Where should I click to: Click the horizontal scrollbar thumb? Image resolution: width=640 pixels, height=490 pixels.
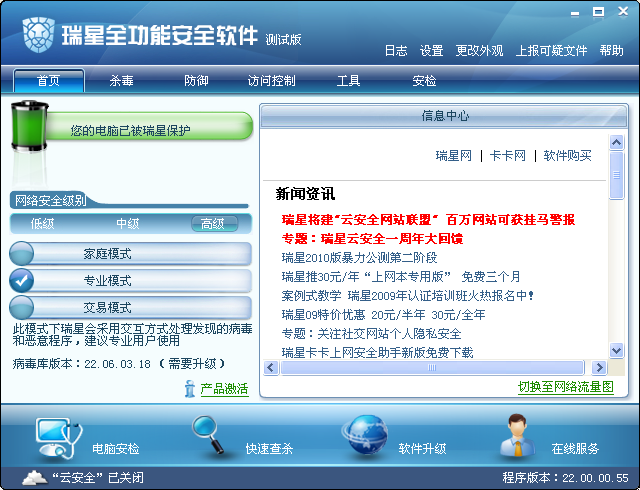tap(433, 368)
